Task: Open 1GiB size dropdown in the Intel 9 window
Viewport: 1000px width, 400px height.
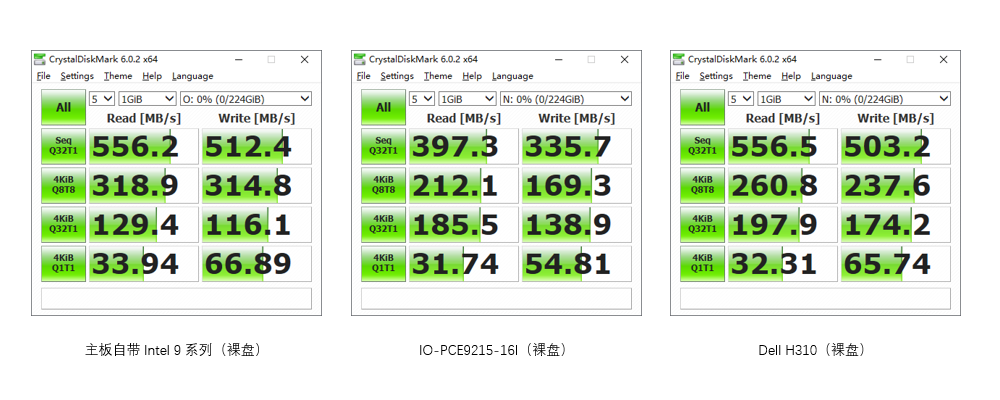Action: click(x=147, y=99)
